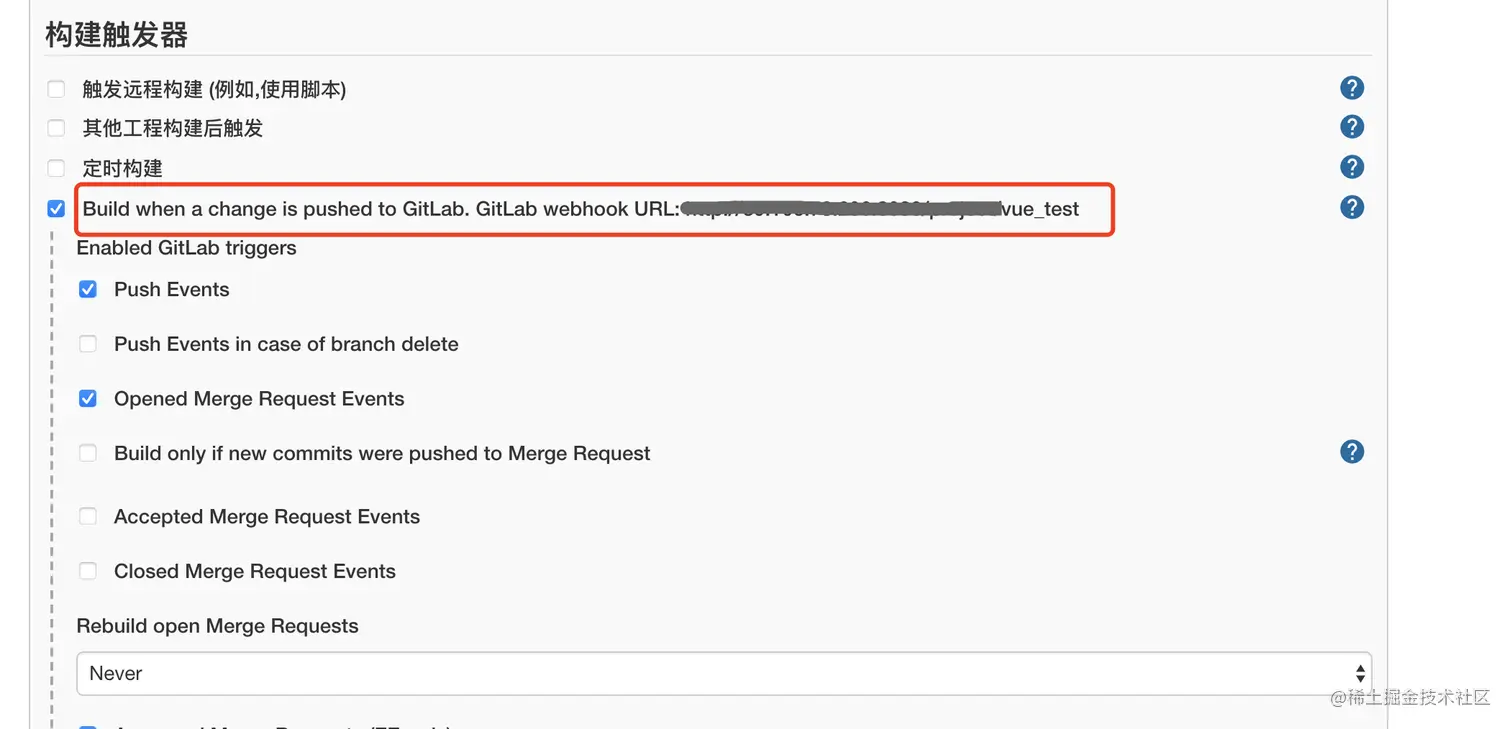This screenshot has width=1512, height=729.
Task: Enable Push Events in case of branch delete
Action: (x=88, y=345)
